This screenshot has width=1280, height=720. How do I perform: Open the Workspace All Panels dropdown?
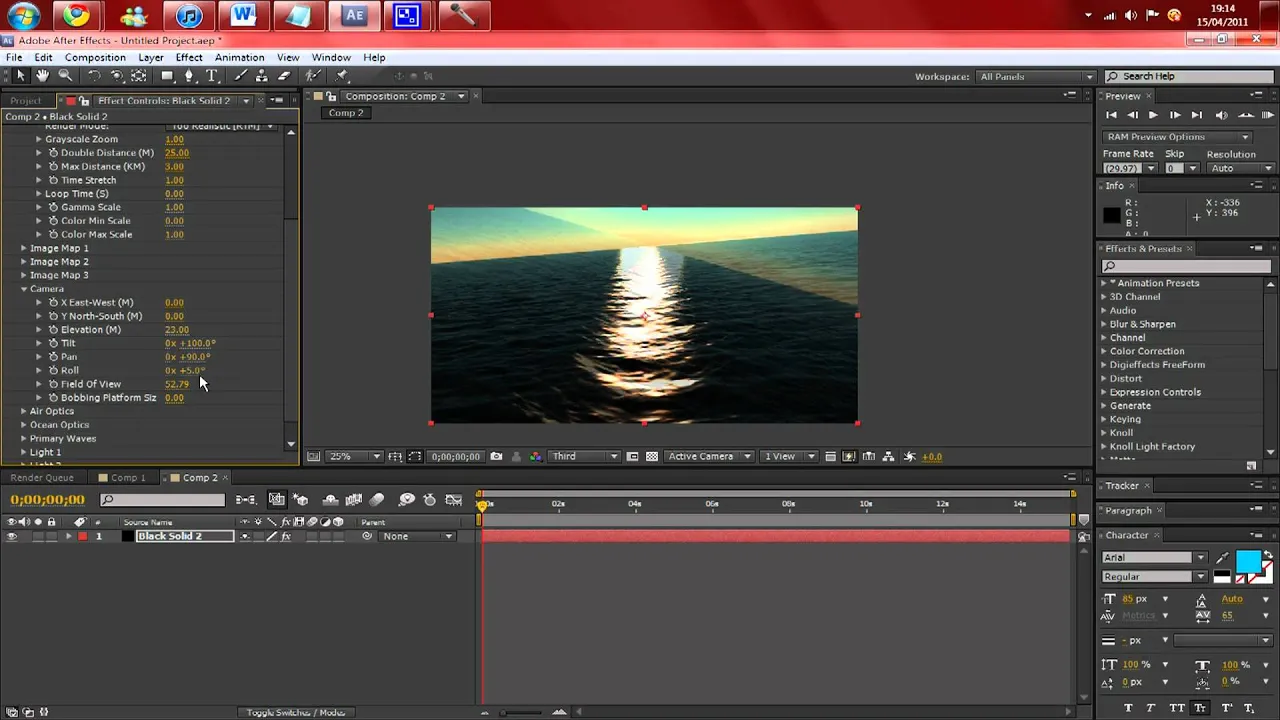pos(1036,76)
